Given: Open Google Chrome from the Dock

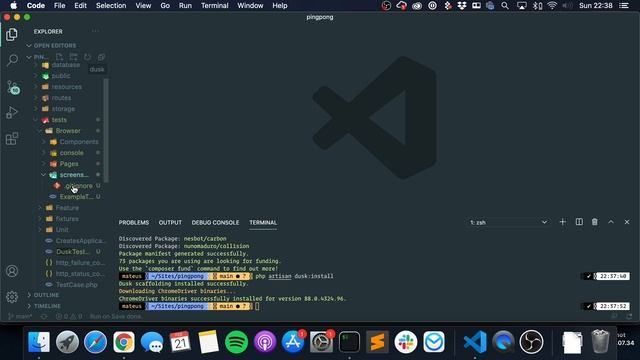Looking at the screenshot, I should pos(124,342).
